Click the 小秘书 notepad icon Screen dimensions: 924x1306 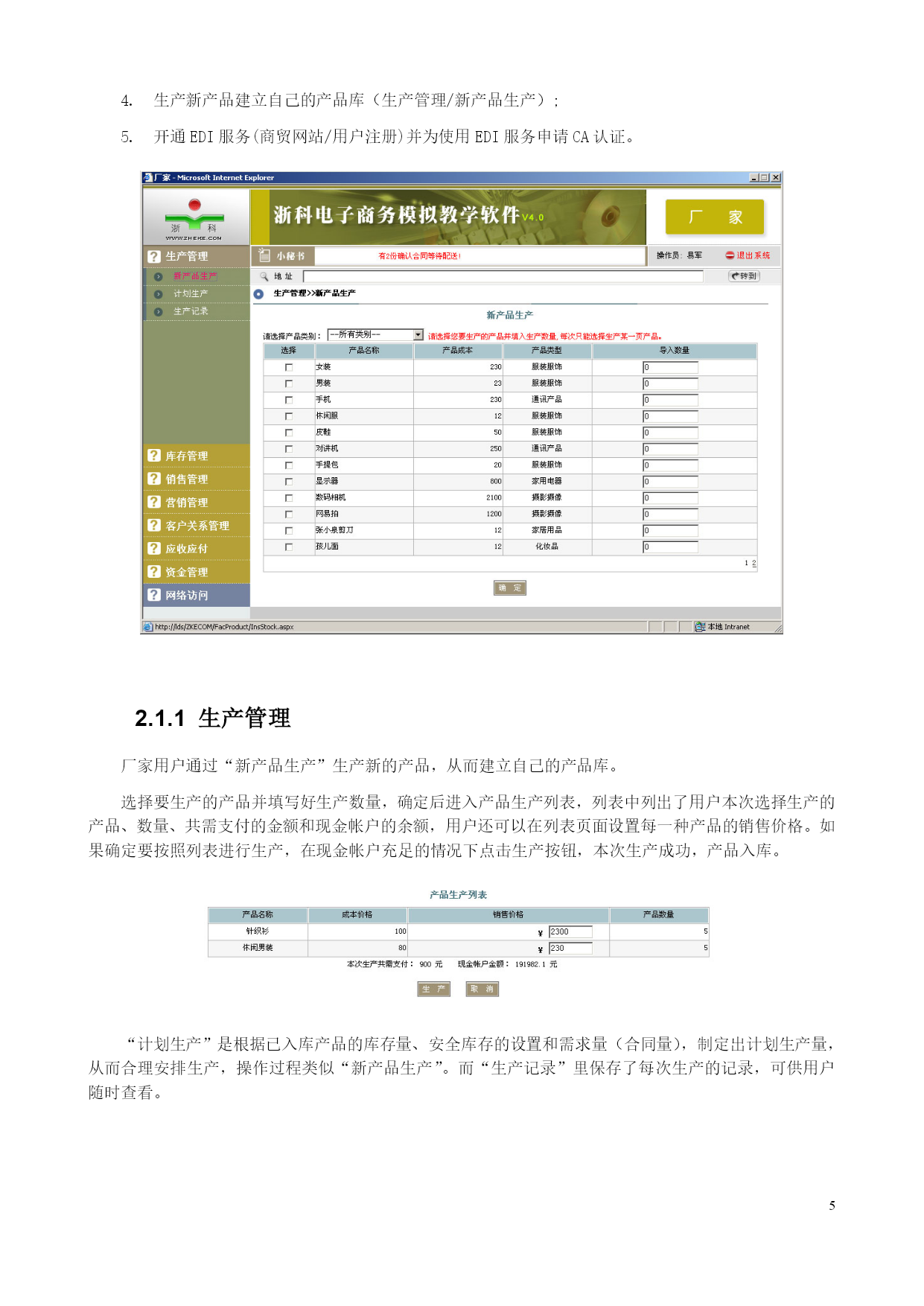pos(264,255)
